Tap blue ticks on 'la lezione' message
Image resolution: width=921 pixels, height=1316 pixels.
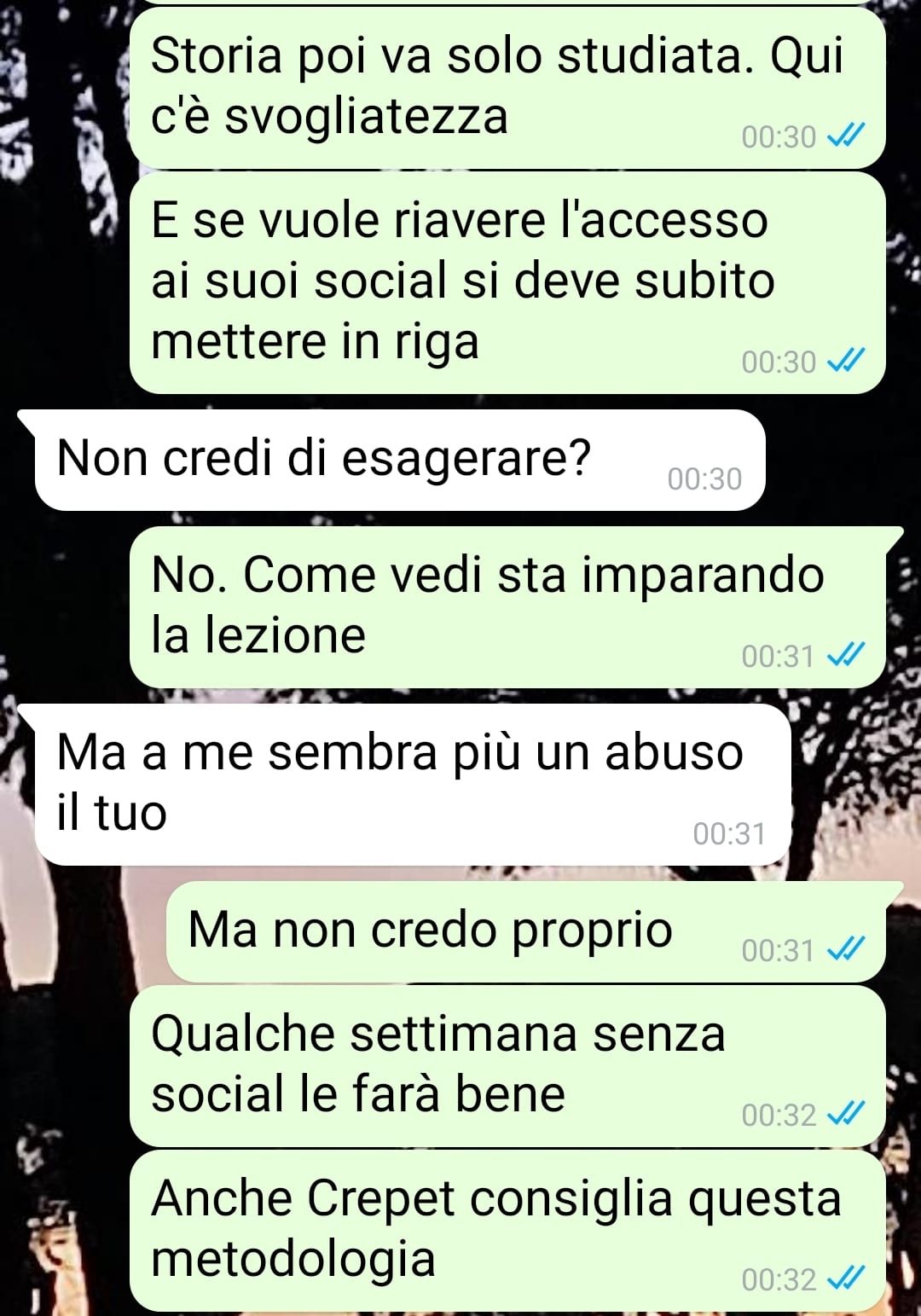[x=846, y=655]
